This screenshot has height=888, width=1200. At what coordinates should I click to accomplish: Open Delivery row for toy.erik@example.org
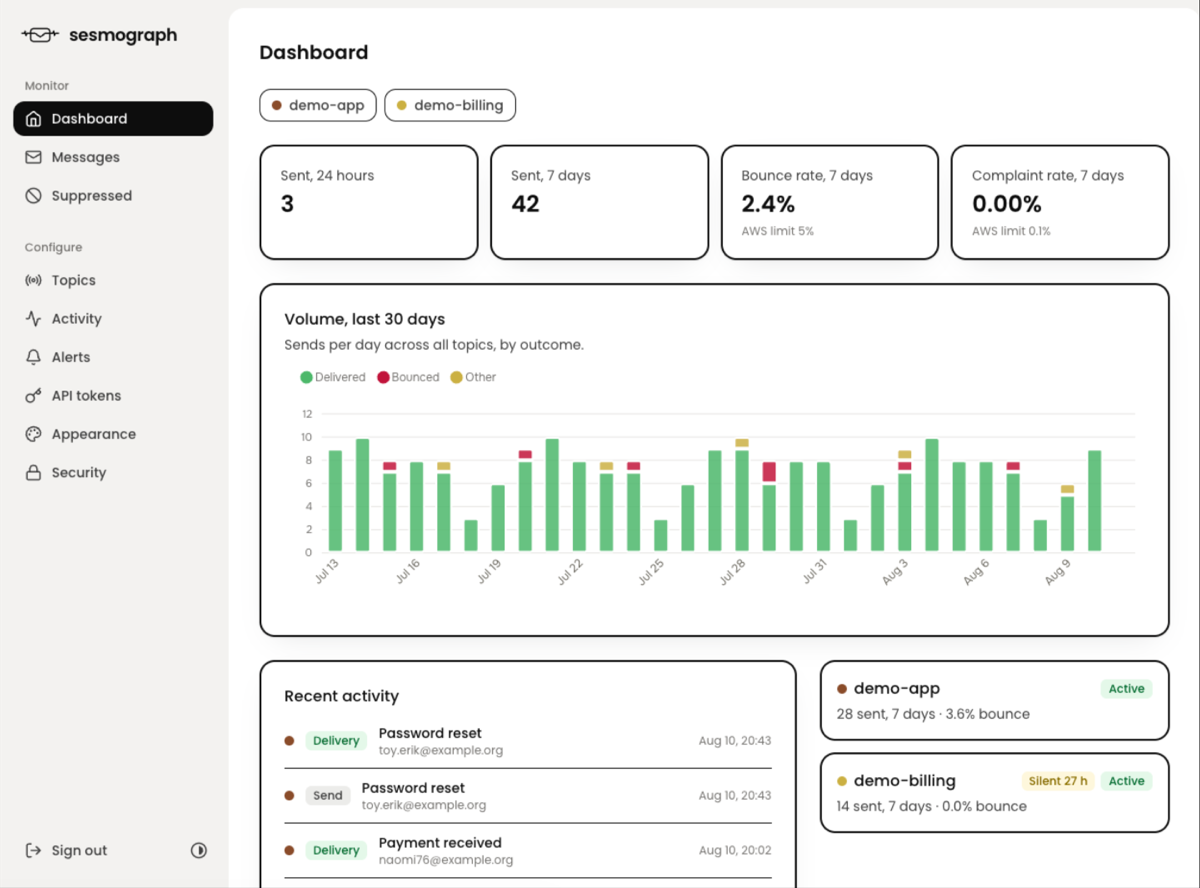[528, 741]
